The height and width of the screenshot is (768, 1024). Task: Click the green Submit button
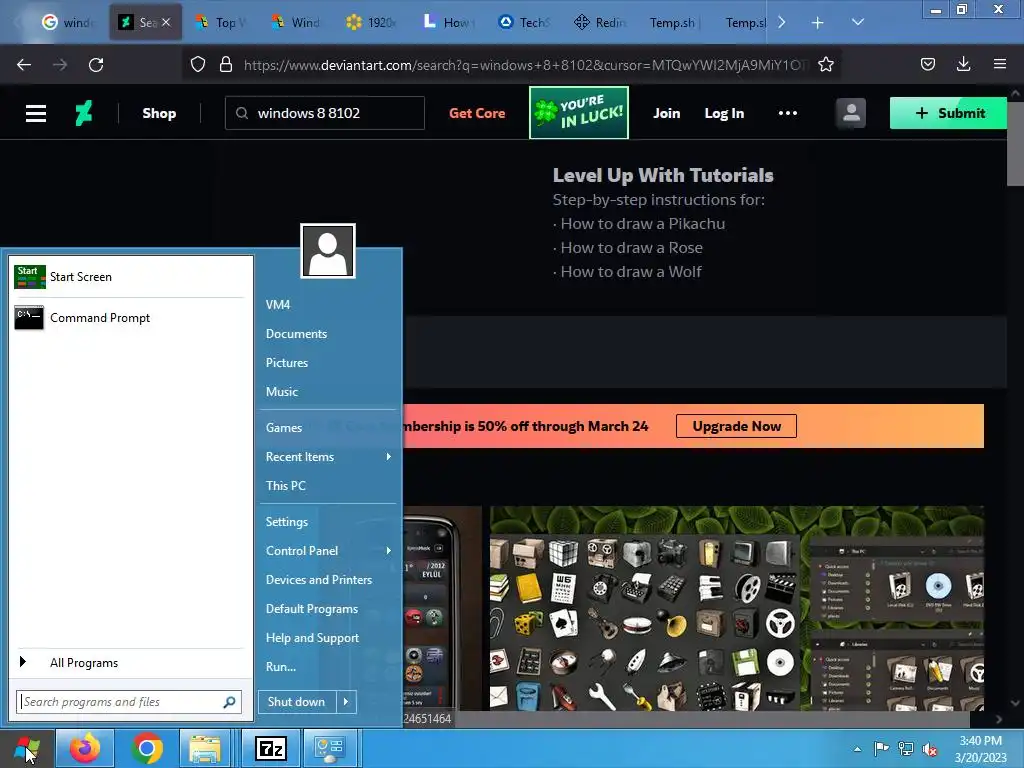tap(949, 113)
